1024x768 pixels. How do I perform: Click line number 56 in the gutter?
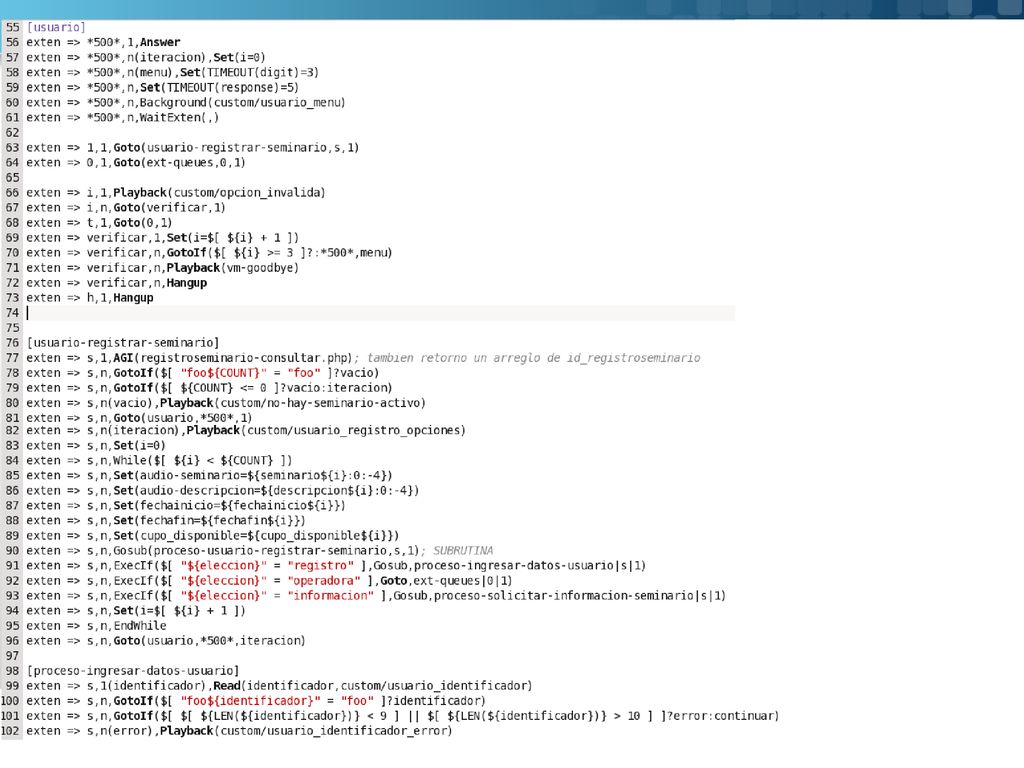(12, 42)
